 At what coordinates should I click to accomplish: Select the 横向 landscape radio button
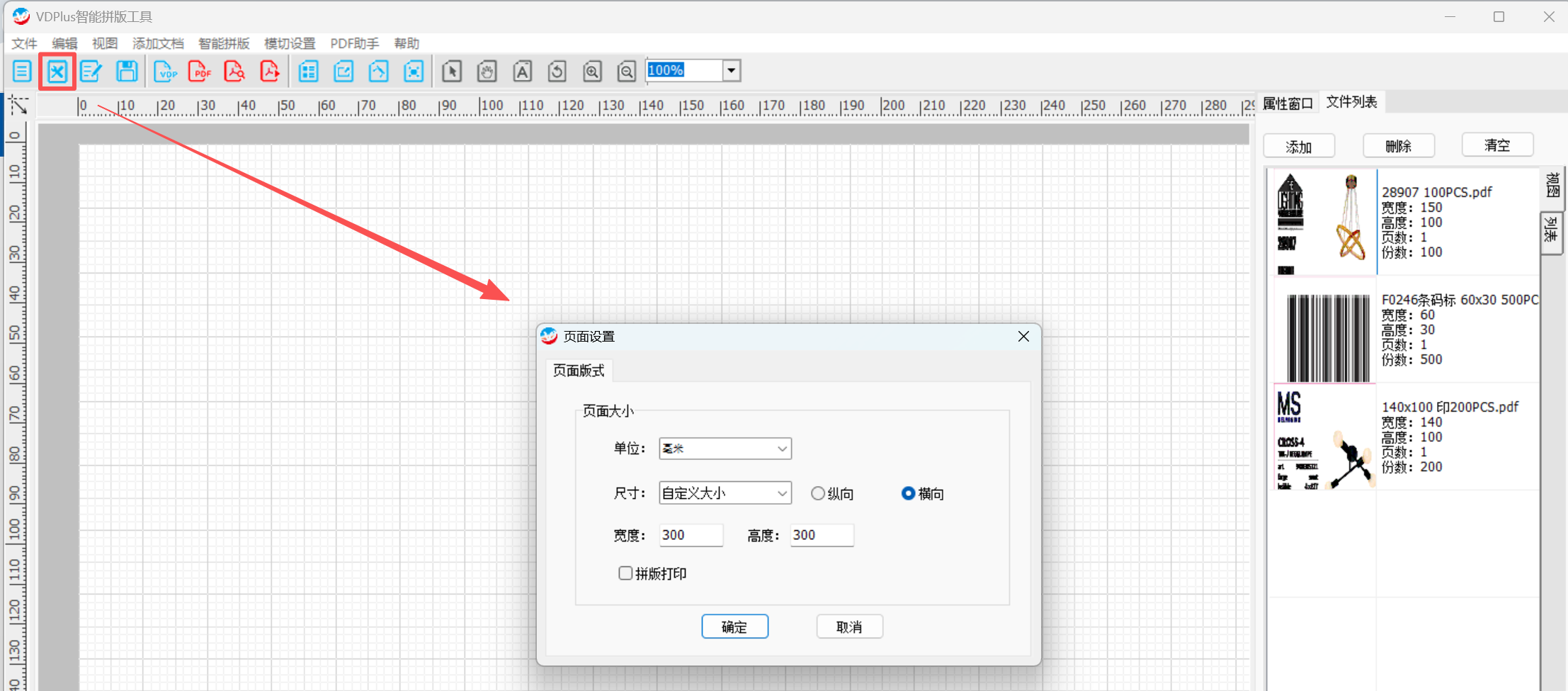(x=908, y=493)
